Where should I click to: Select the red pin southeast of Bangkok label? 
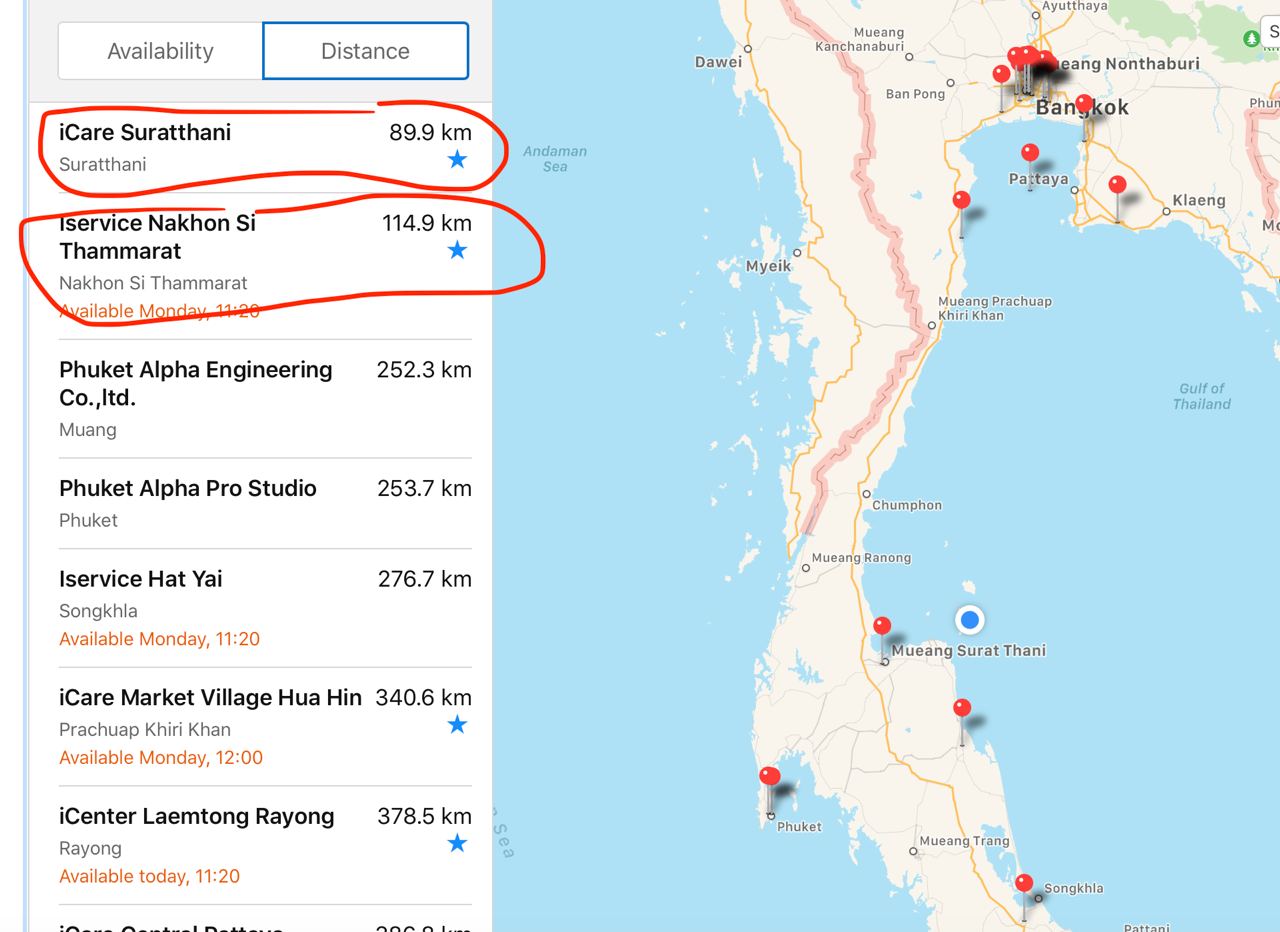pyautogui.click(x=1084, y=106)
